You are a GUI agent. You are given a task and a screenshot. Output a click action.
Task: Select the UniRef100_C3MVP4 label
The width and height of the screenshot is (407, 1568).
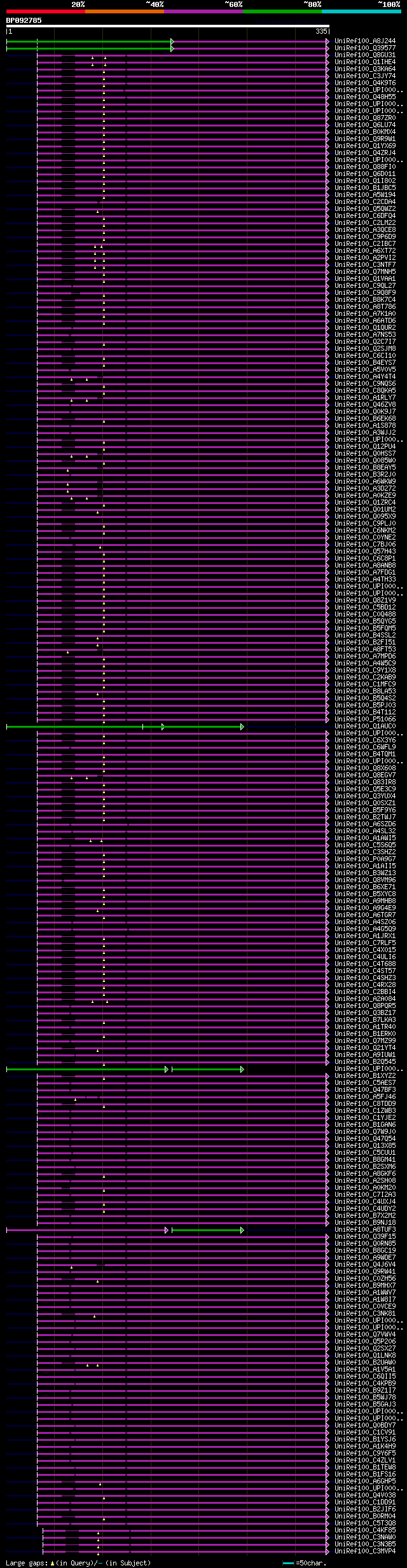pyautogui.click(x=365, y=1551)
